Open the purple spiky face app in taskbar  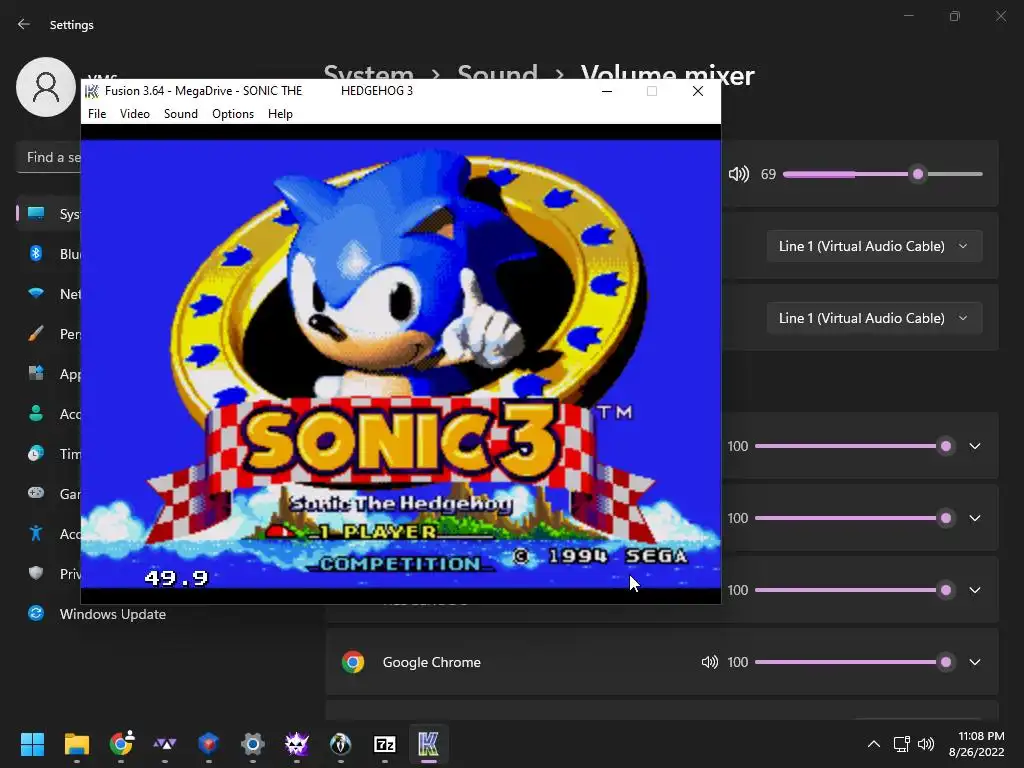coord(296,744)
